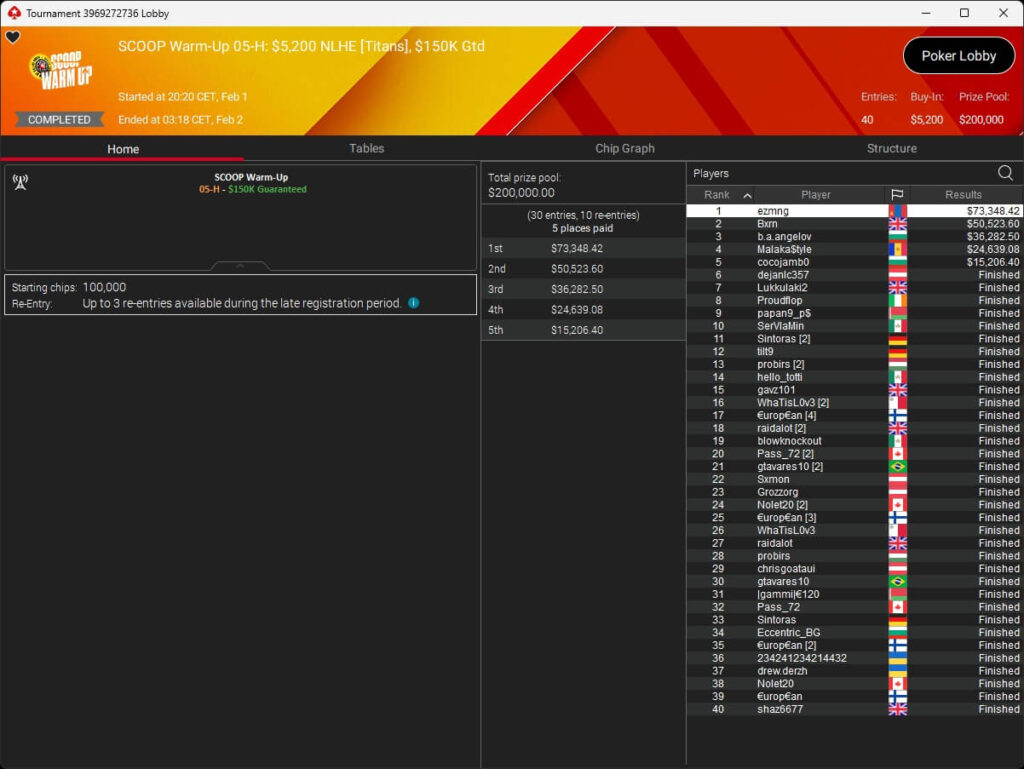
Task: Click the SCOOP Warm Up logo
Action: (60, 72)
